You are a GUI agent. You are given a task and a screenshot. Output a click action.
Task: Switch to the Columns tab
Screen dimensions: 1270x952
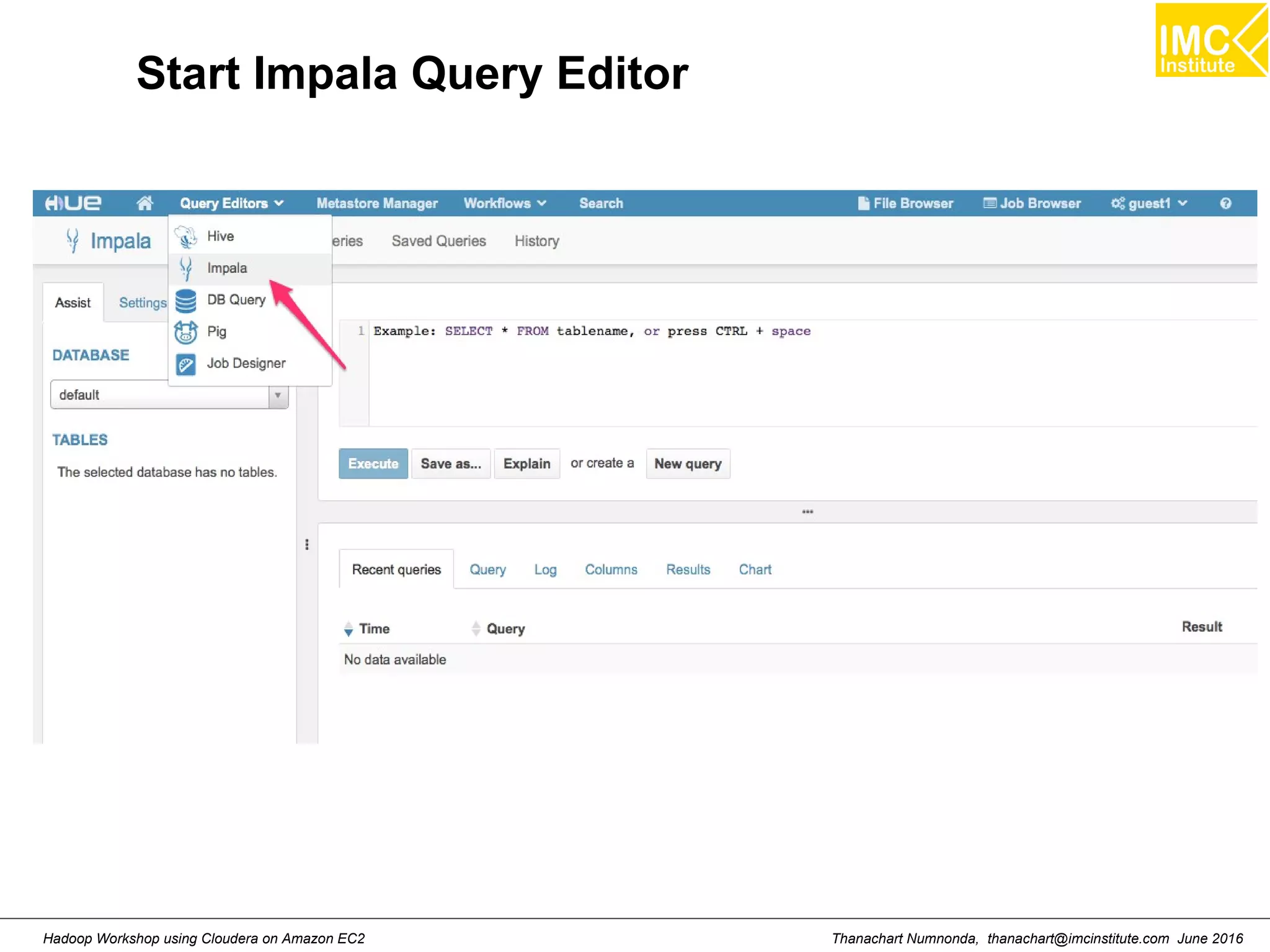pos(611,569)
